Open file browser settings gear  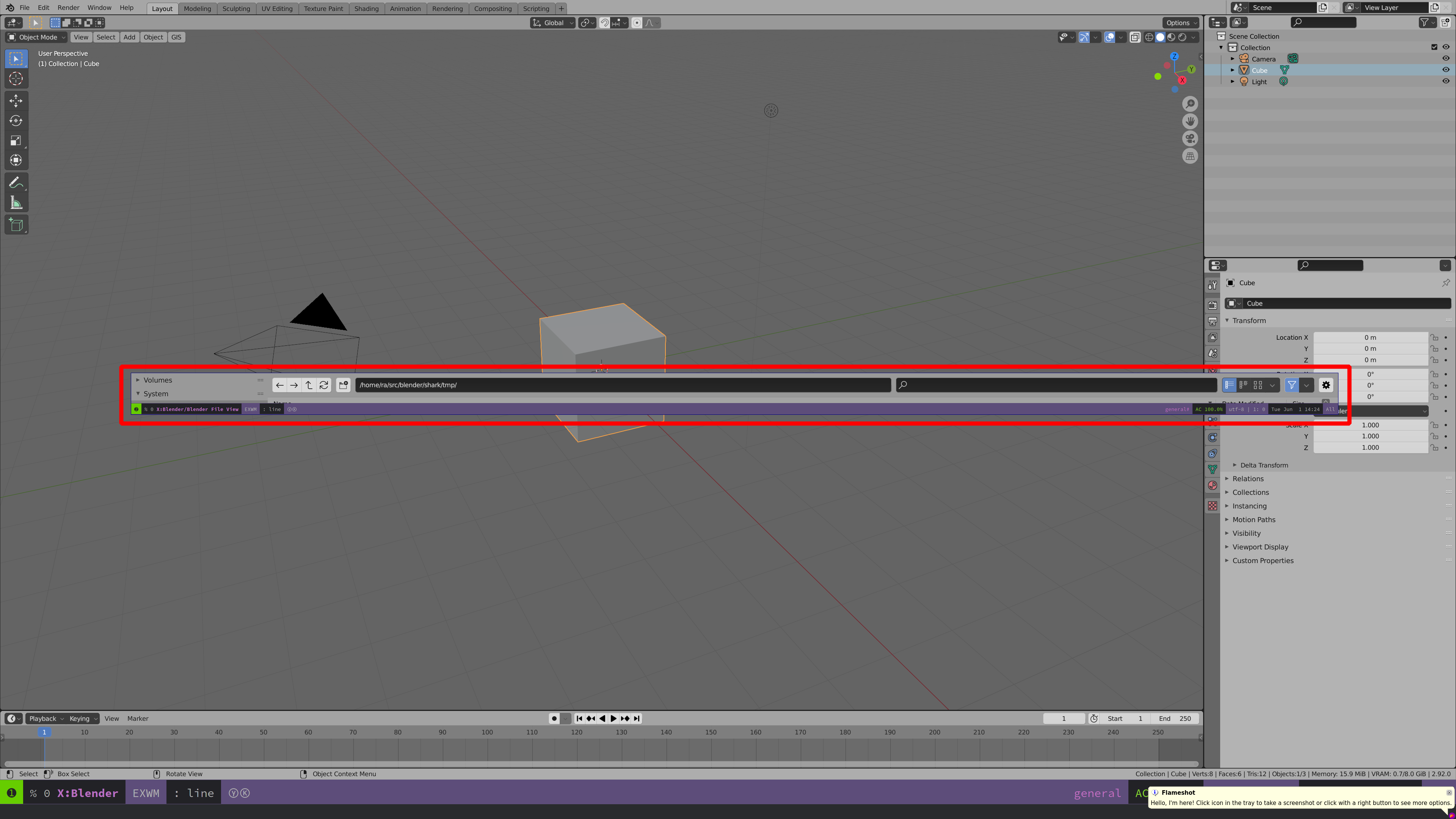(1326, 385)
